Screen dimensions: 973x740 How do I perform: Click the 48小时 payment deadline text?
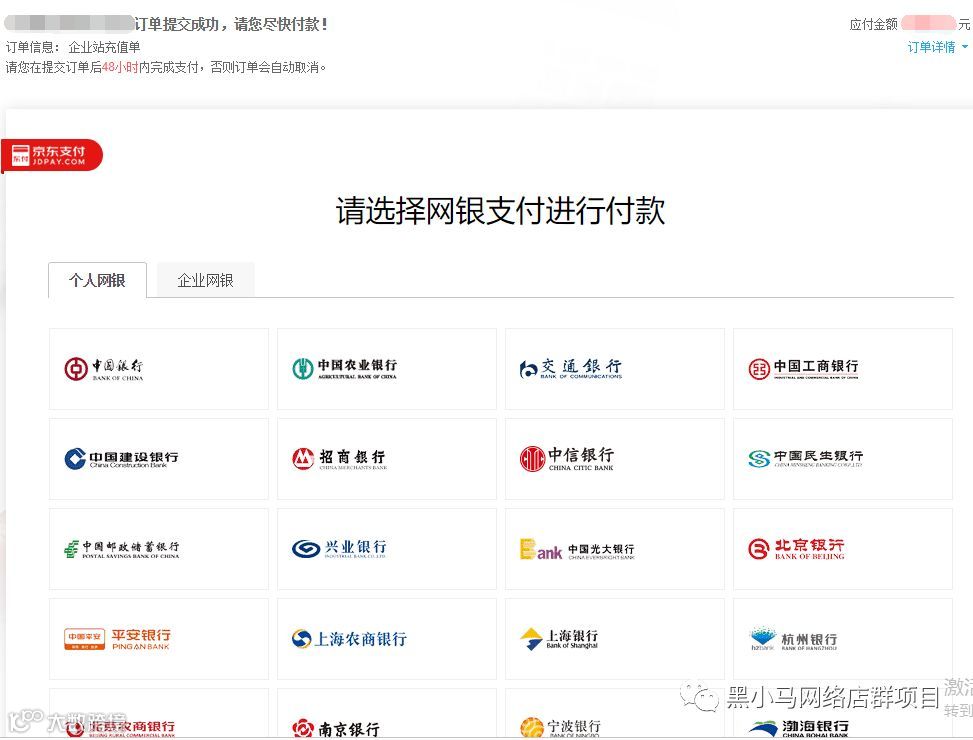[120, 67]
